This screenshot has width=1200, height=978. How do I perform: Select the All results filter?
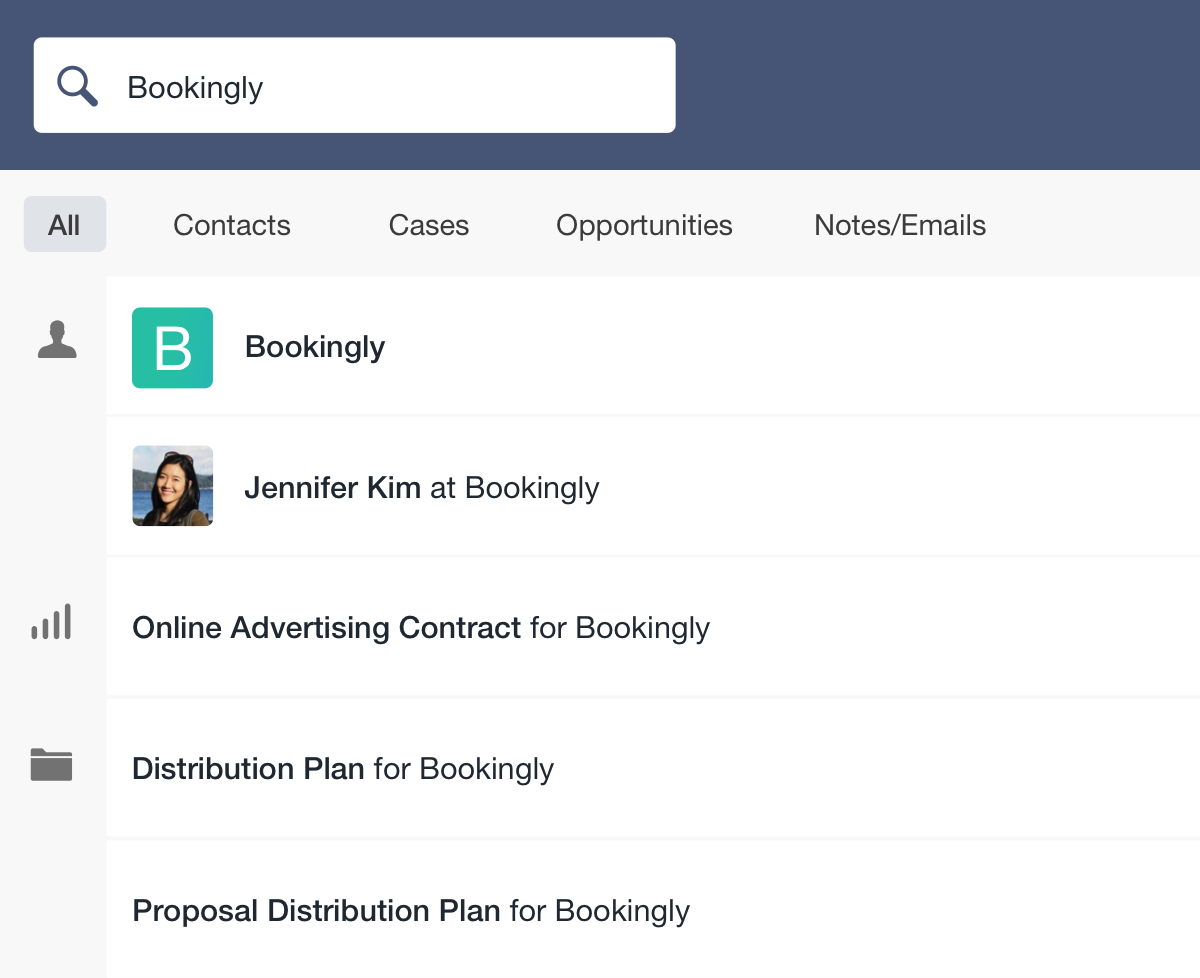coord(64,225)
